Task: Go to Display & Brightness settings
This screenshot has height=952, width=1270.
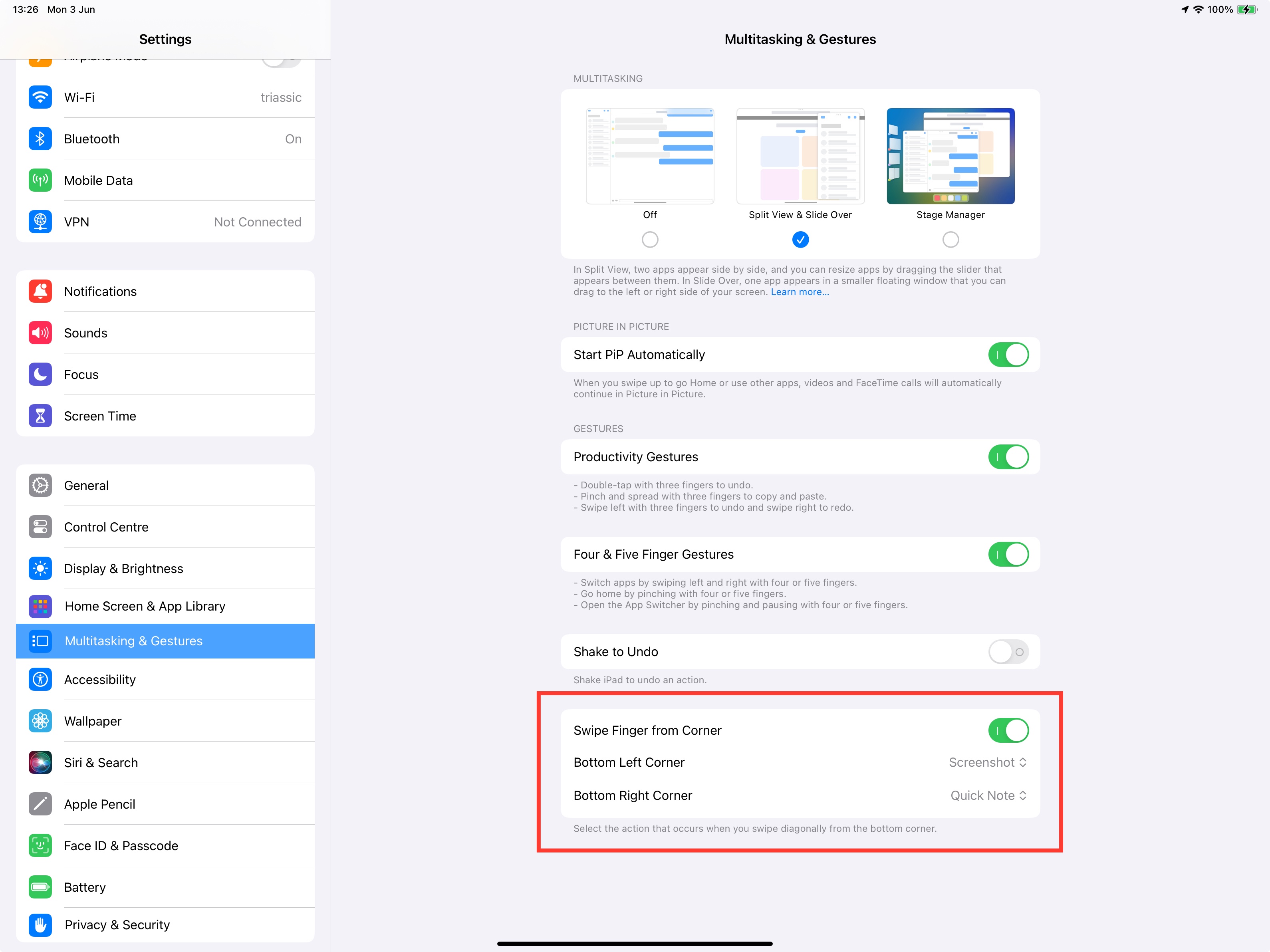Action: point(165,568)
